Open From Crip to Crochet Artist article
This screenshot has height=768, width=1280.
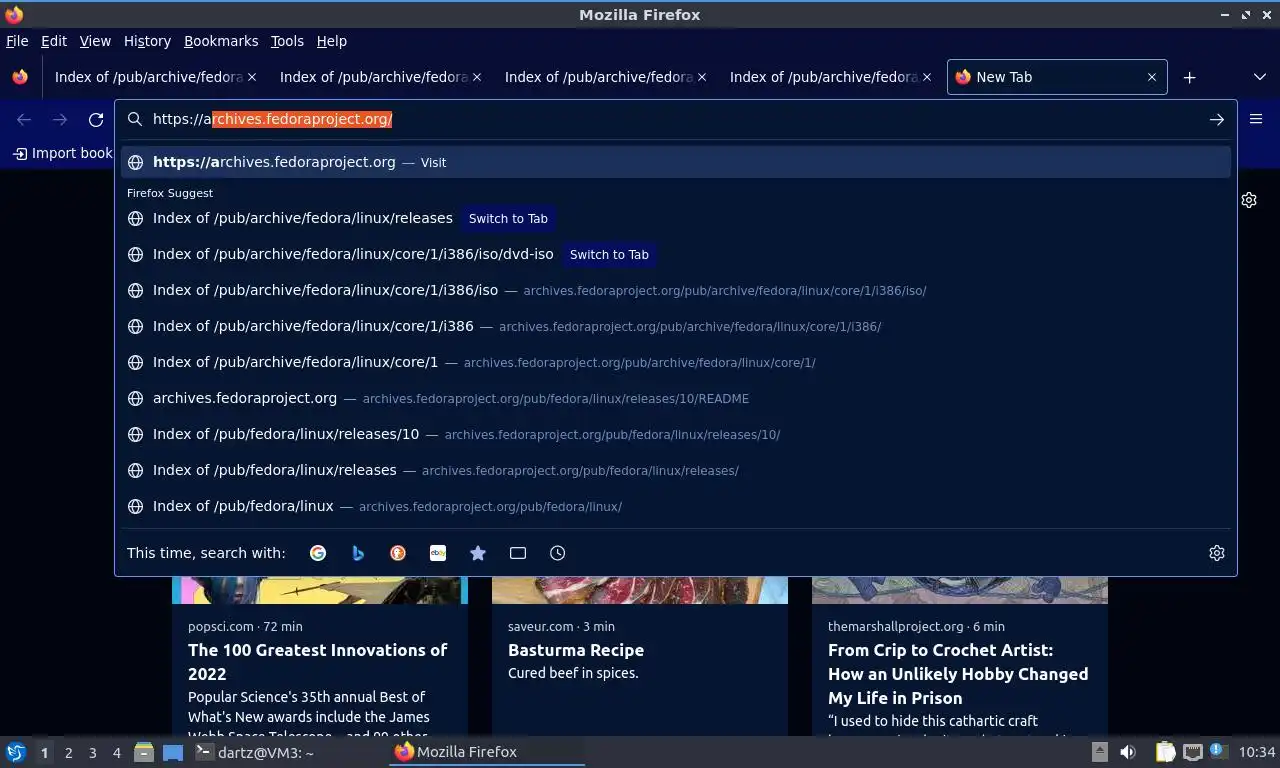point(958,674)
